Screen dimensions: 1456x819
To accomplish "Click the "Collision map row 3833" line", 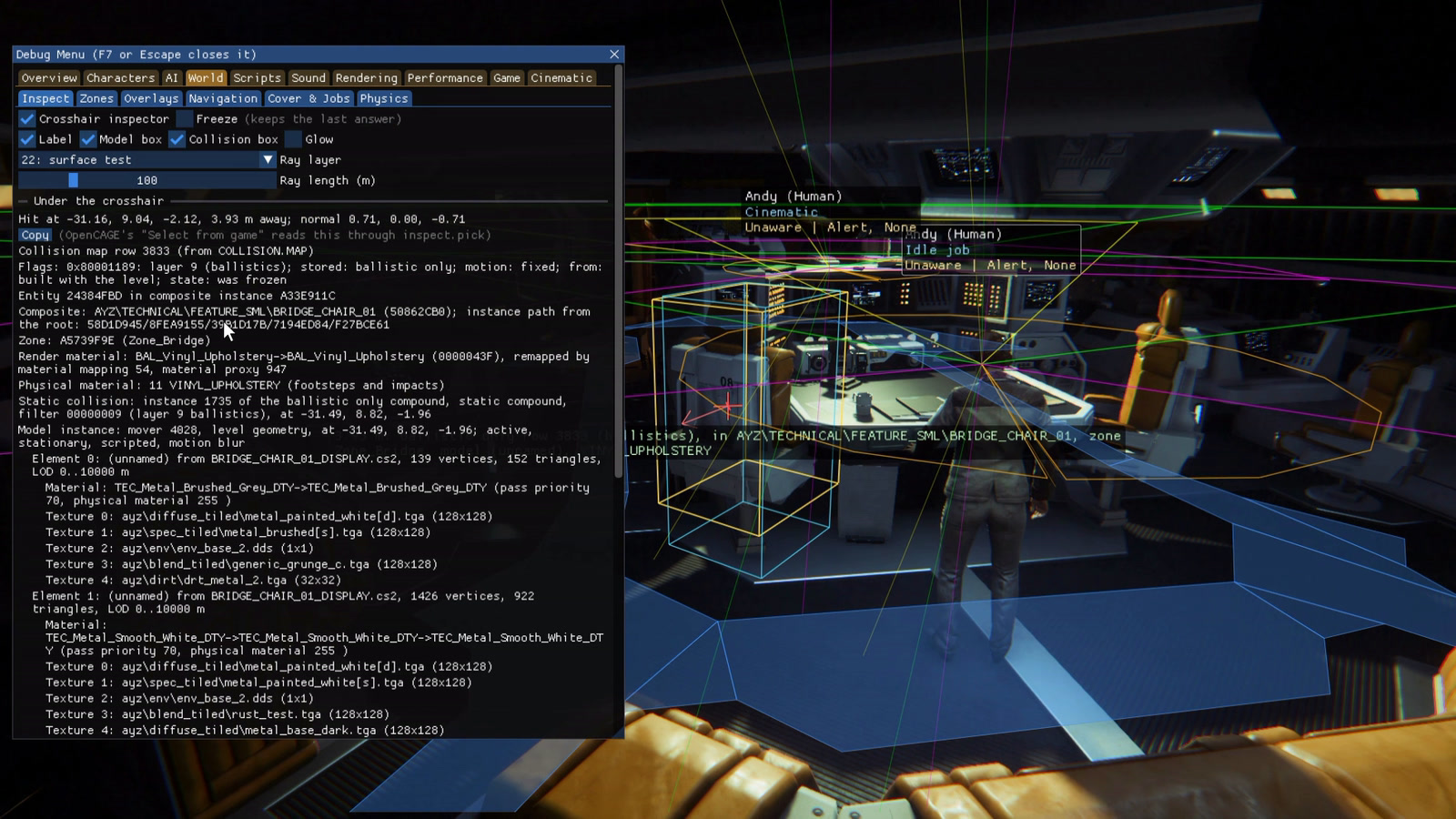I will click(166, 251).
